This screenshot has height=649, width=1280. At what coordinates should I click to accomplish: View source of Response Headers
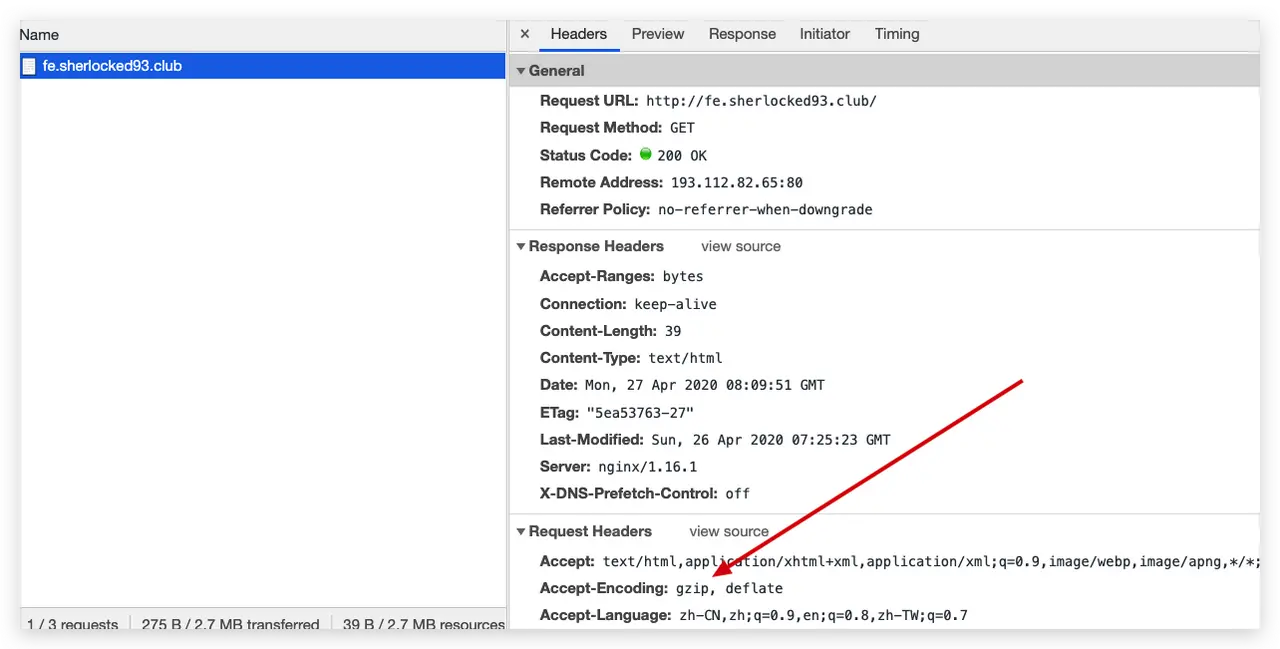741,246
